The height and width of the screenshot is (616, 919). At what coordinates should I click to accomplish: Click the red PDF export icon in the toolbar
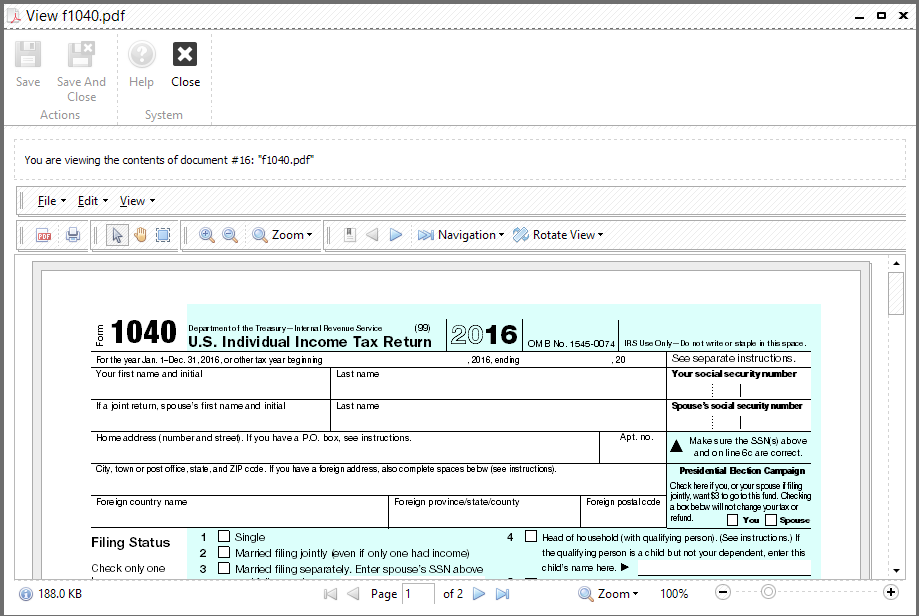[x=44, y=235]
